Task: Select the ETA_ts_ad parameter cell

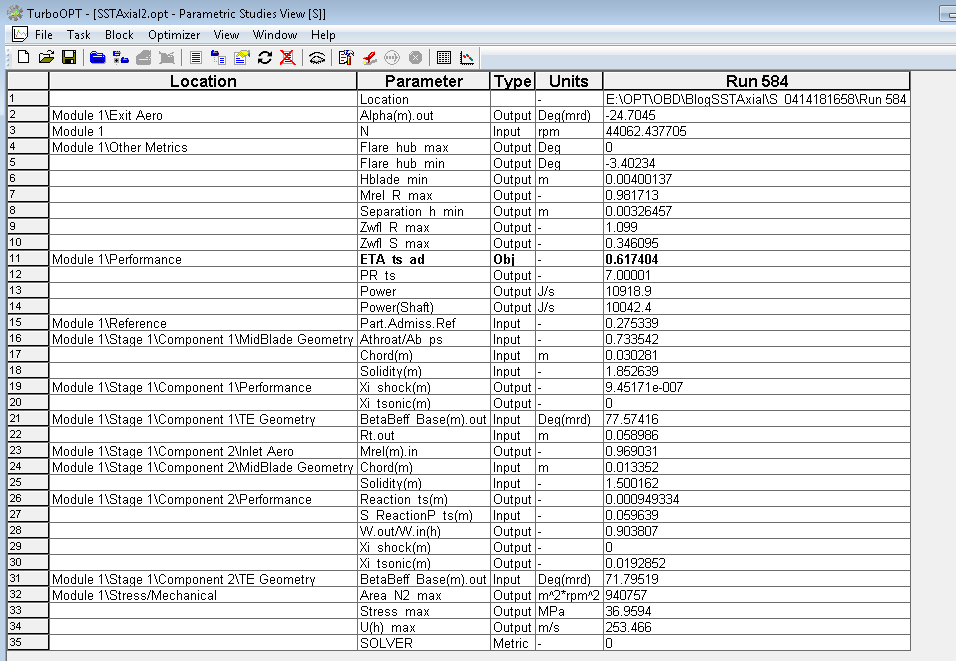Action: point(424,259)
